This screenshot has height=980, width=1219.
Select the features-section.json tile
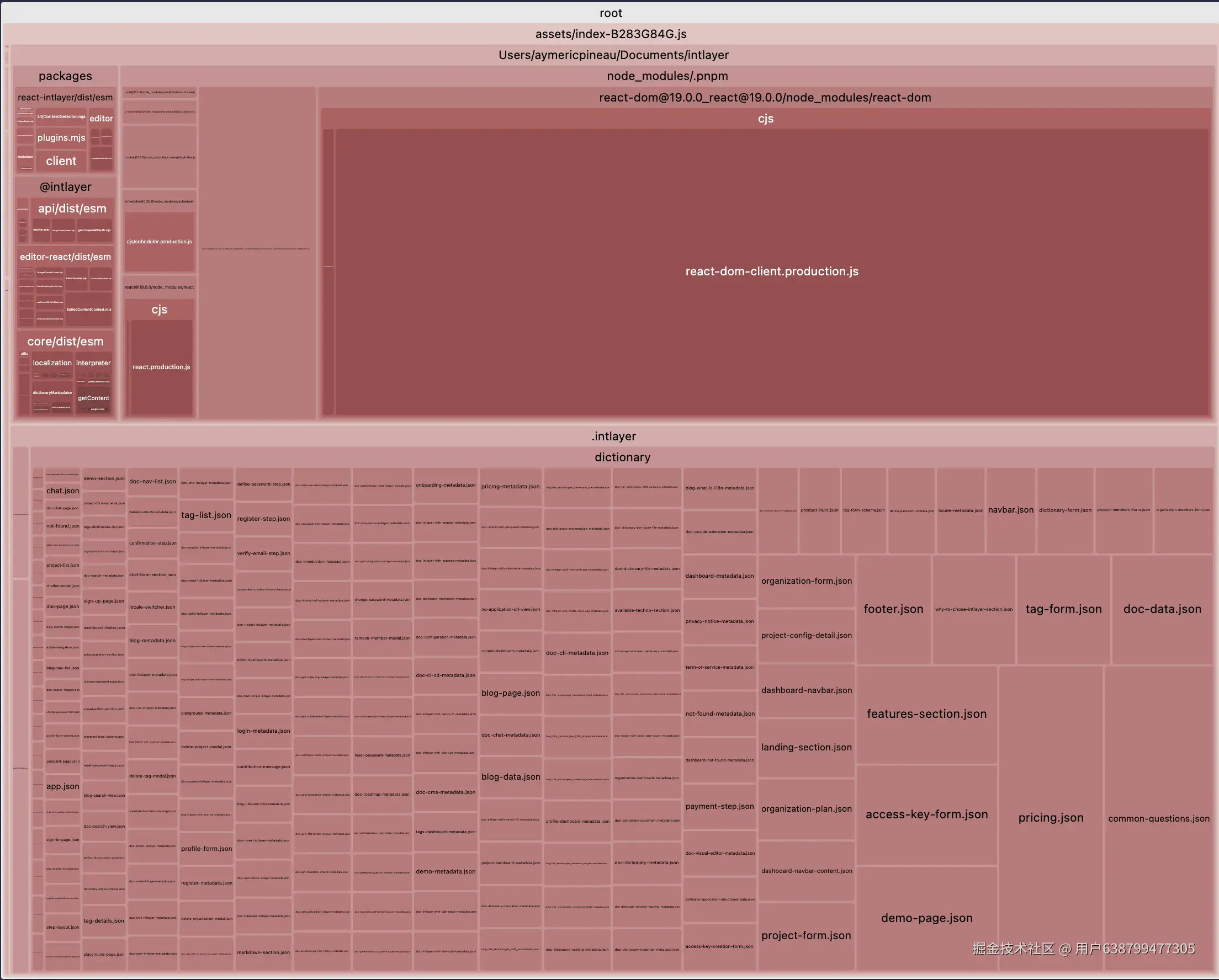[x=926, y=714]
